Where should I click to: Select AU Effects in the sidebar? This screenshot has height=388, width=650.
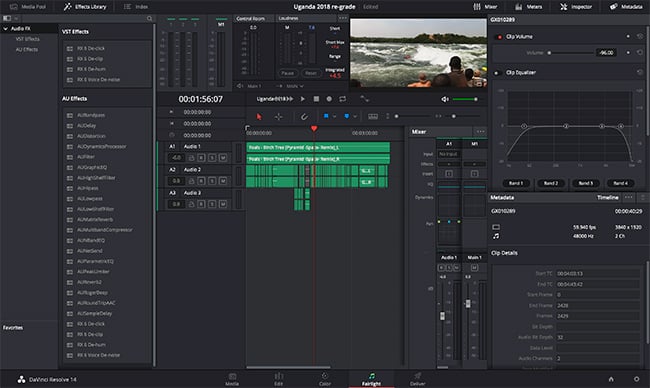[27, 49]
